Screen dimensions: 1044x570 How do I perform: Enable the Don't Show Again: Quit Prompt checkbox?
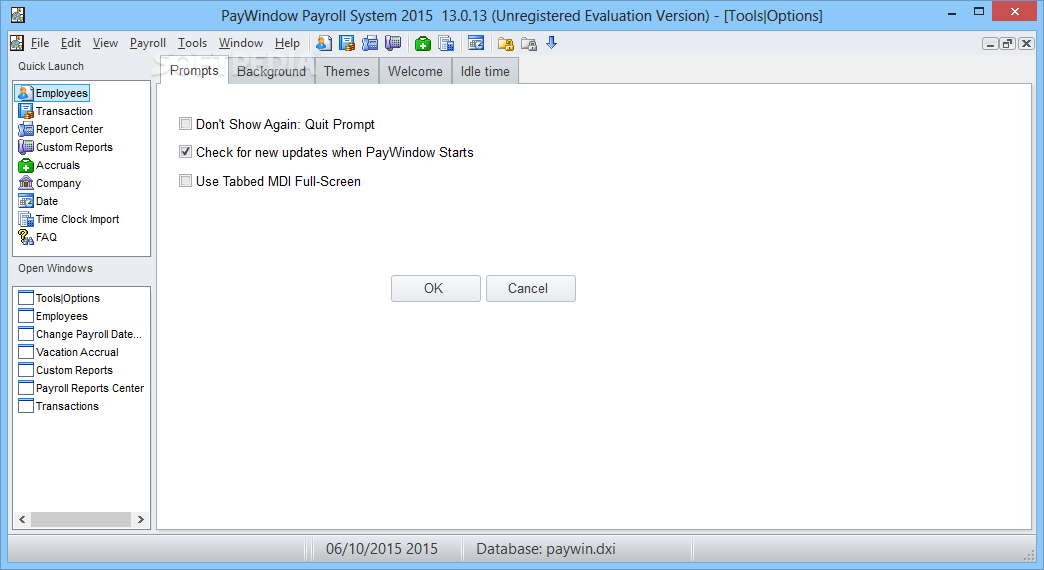pyautogui.click(x=186, y=123)
